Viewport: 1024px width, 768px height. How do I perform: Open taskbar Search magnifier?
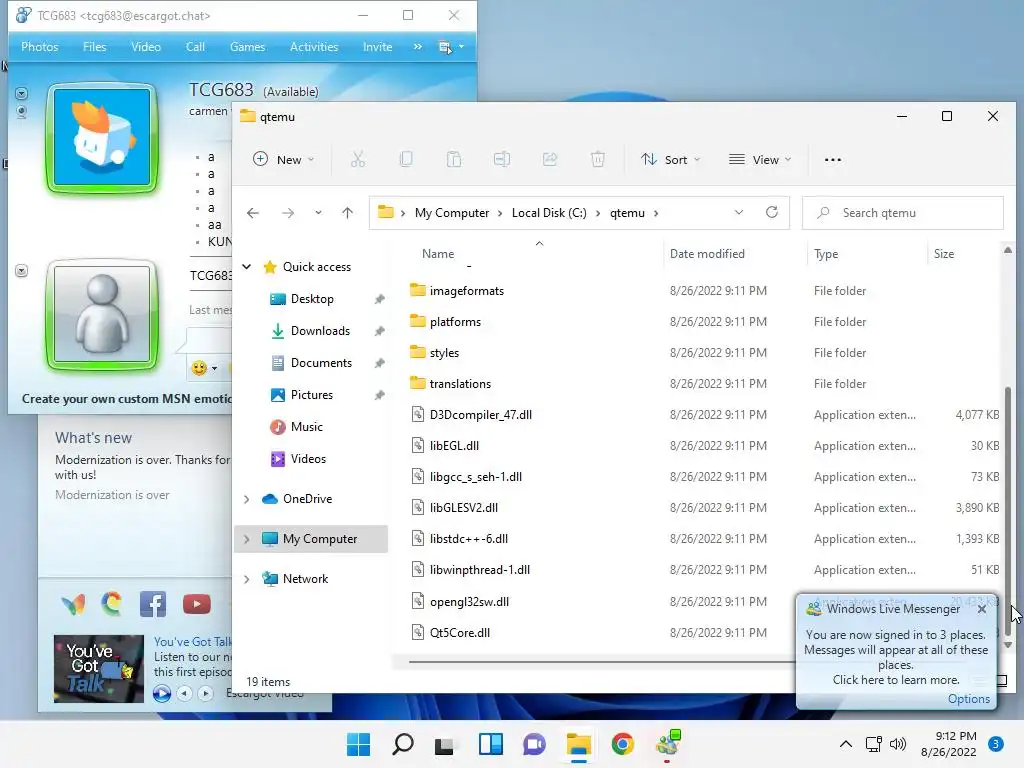pyautogui.click(x=403, y=744)
